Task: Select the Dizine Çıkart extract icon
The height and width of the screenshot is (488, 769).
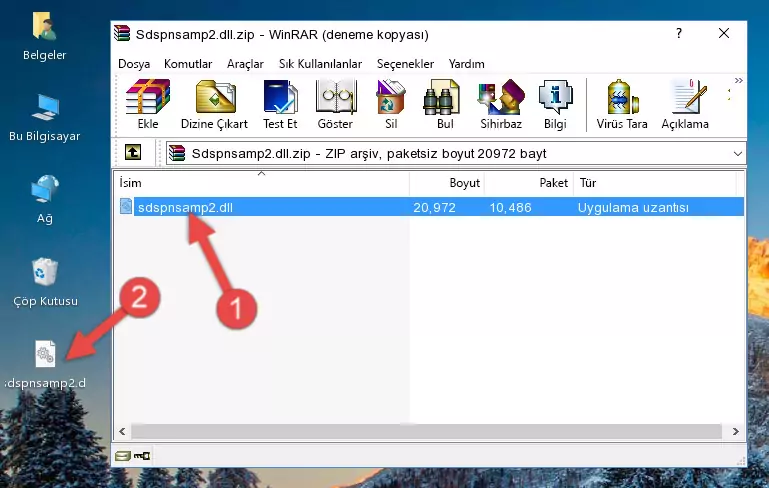Action: (x=214, y=104)
